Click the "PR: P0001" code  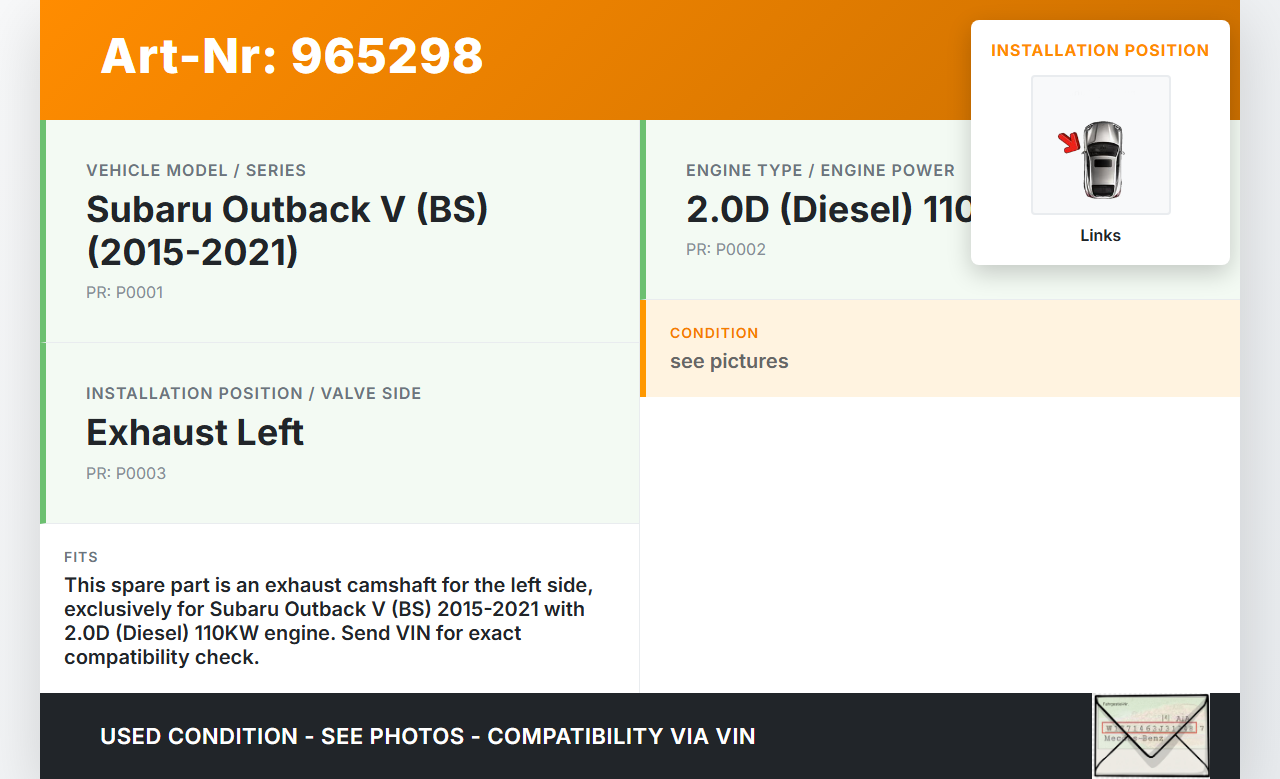pyautogui.click(x=124, y=293)
